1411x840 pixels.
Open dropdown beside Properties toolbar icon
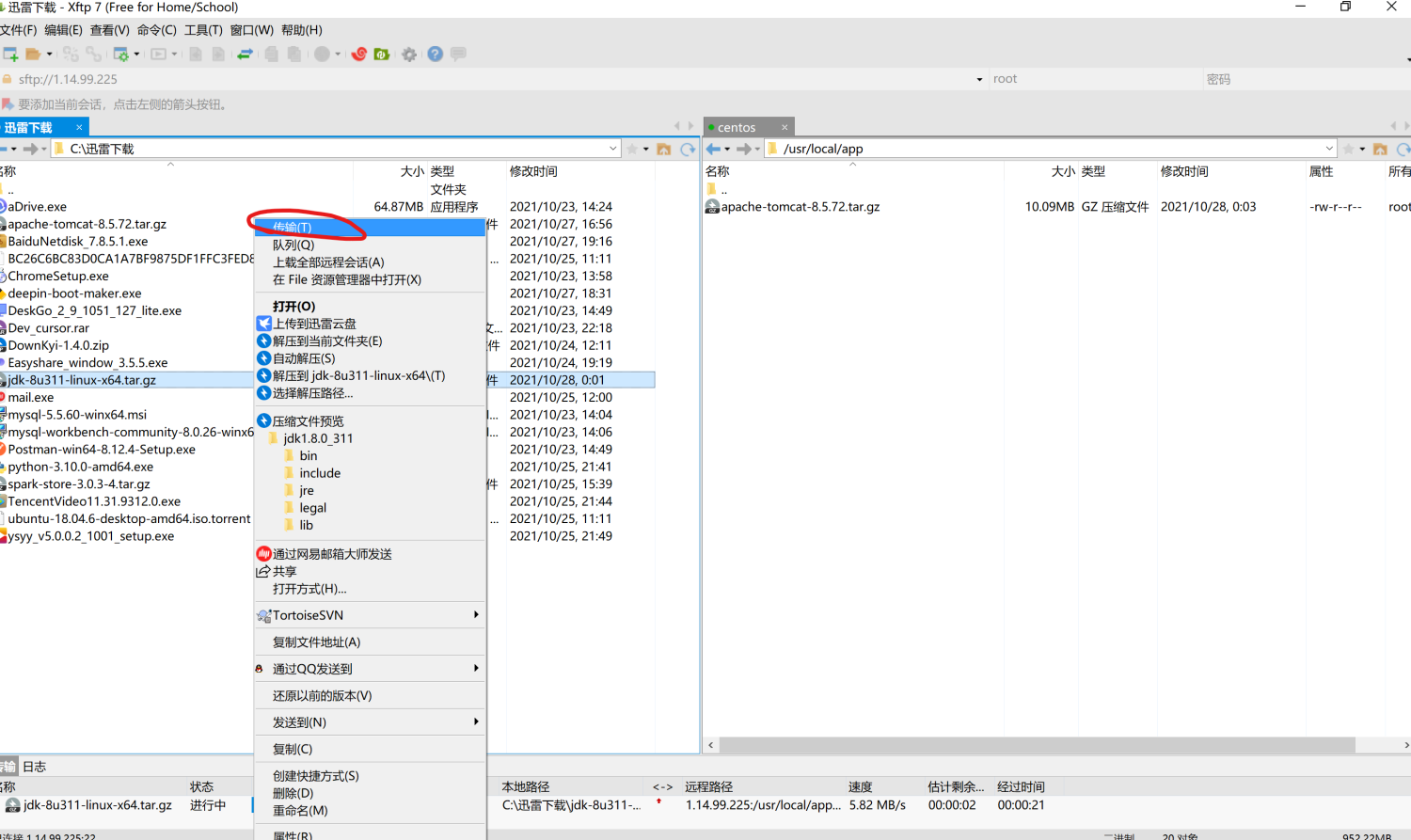tap(136, 55)
